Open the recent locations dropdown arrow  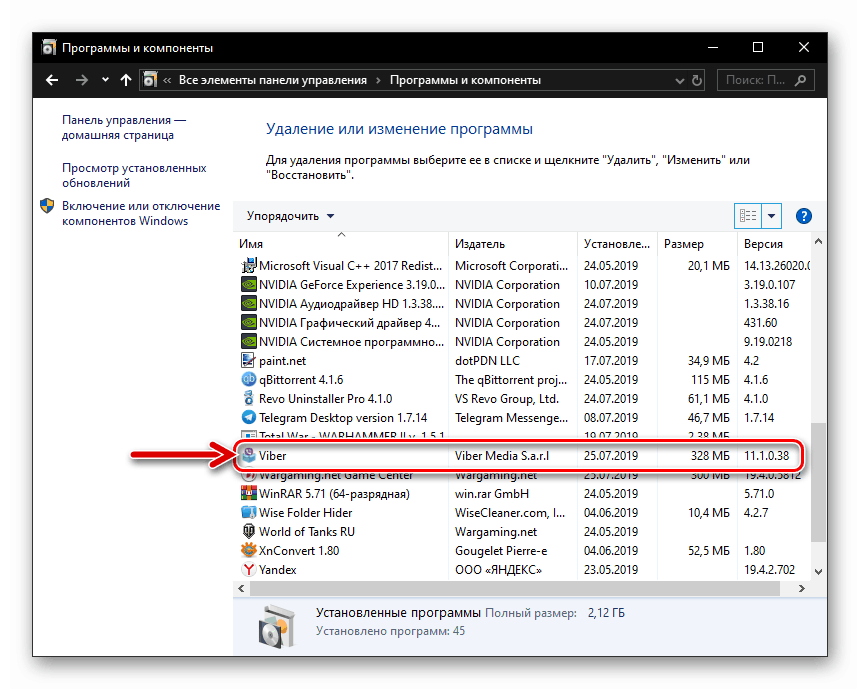[x=105, y=80]
